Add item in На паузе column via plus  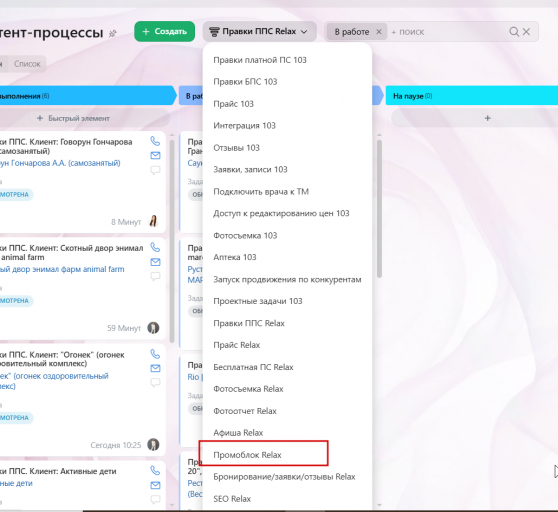pyautogui.click(x=488, y=118)
